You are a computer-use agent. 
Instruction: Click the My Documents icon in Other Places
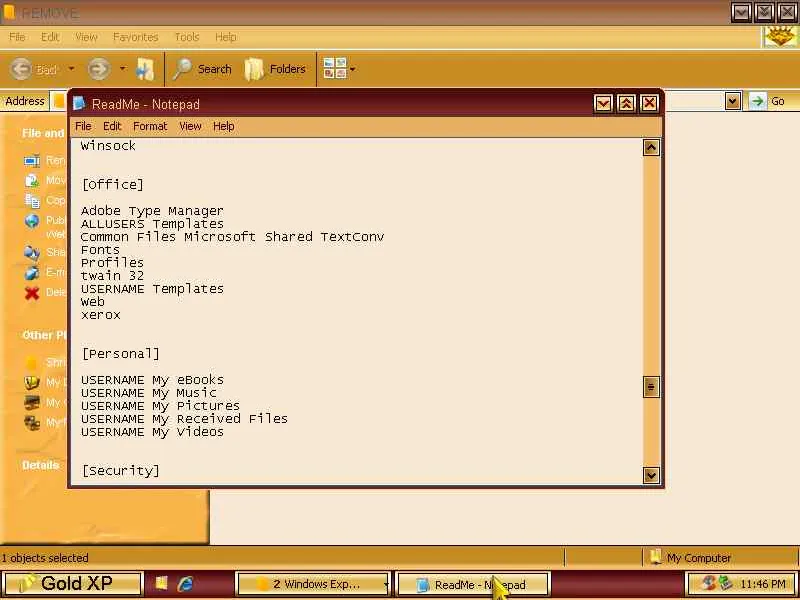point(32,383)
